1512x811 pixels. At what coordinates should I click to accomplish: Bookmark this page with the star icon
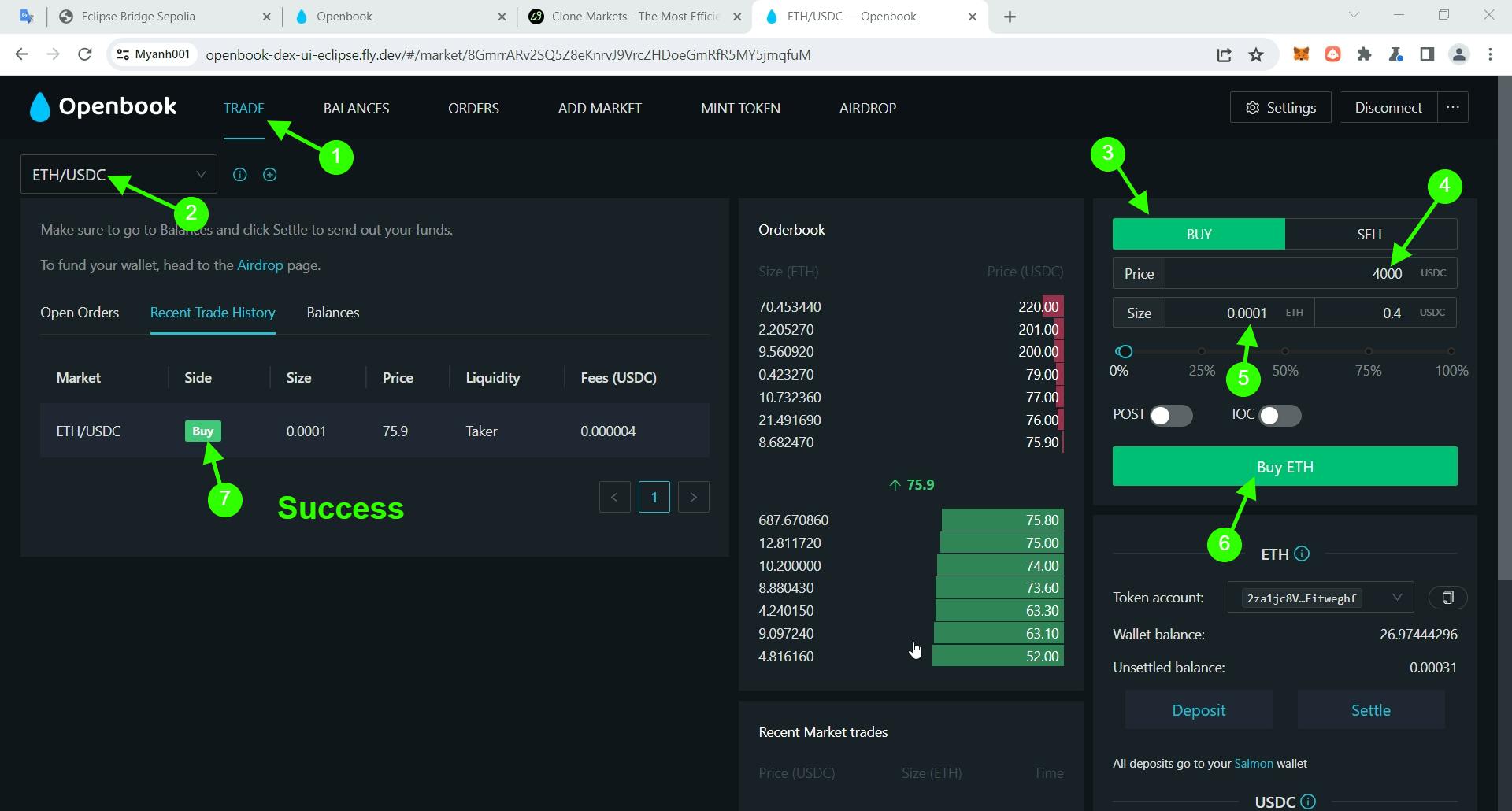1256,54
